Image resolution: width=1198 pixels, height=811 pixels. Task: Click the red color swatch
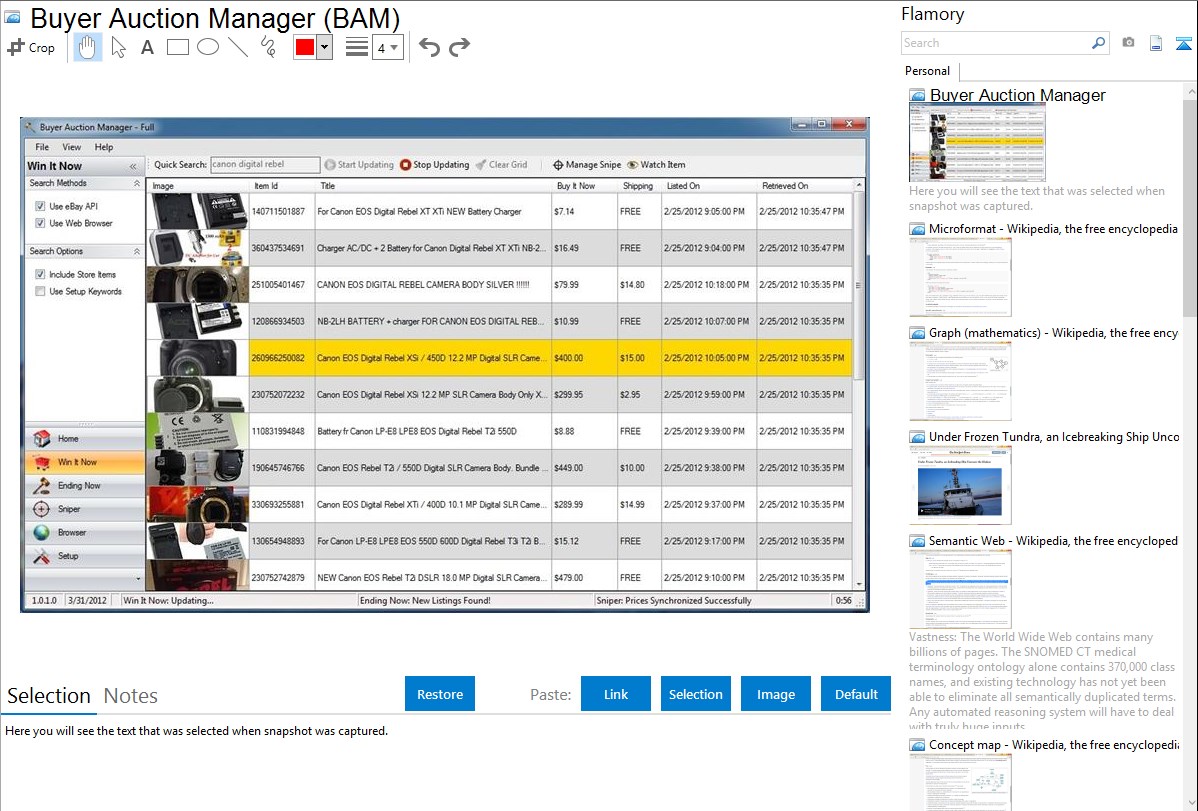click(305, 47)
